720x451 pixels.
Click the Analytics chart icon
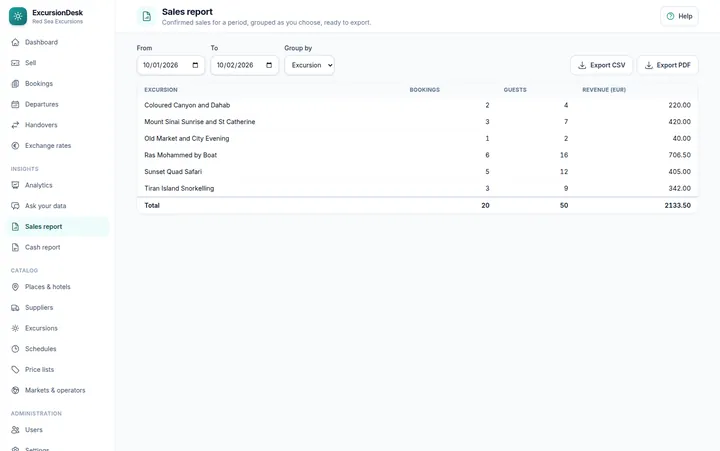(15, 185)
